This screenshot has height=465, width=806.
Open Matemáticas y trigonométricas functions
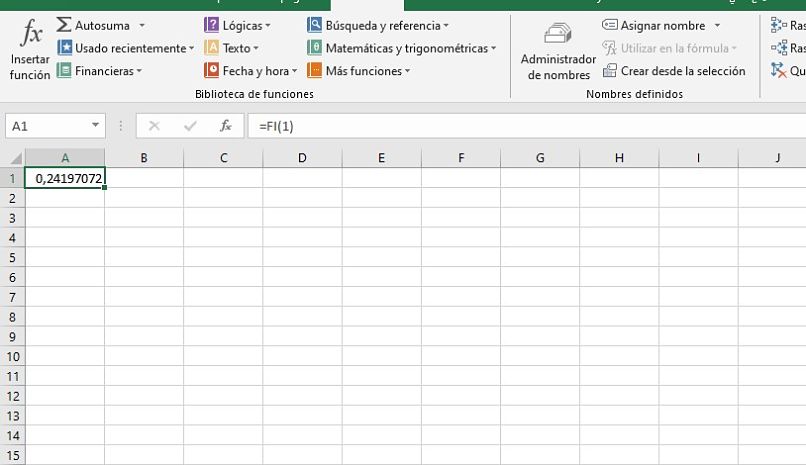[x=402, y=48]
